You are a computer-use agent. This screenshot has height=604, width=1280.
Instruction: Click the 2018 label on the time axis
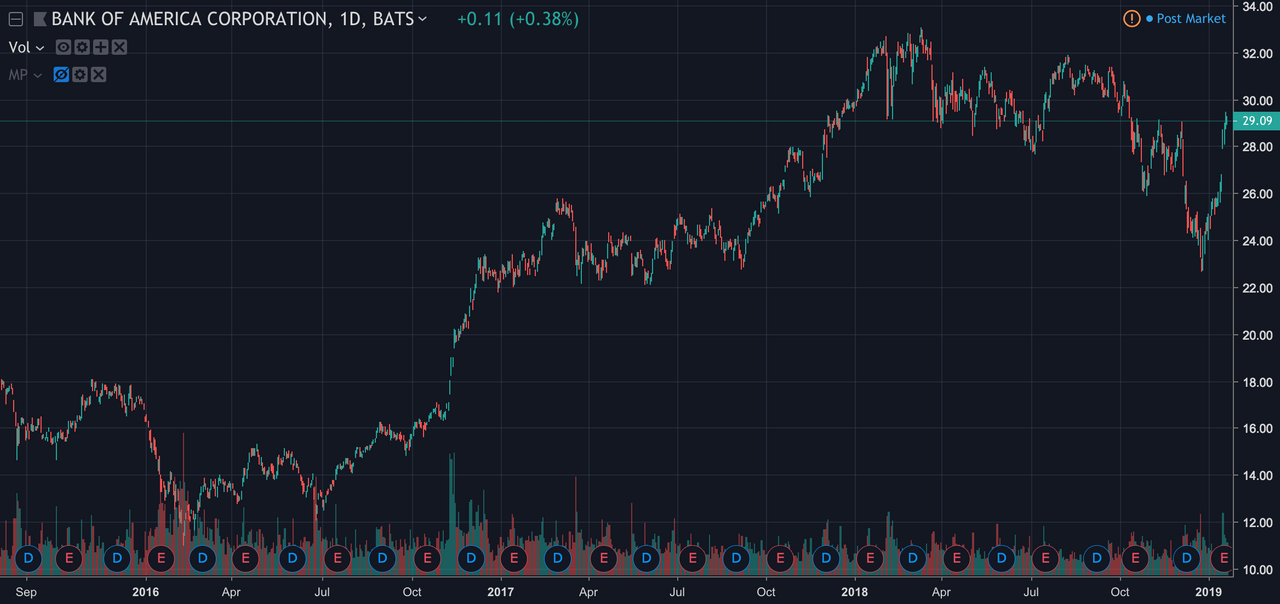[x=854, y=592]
